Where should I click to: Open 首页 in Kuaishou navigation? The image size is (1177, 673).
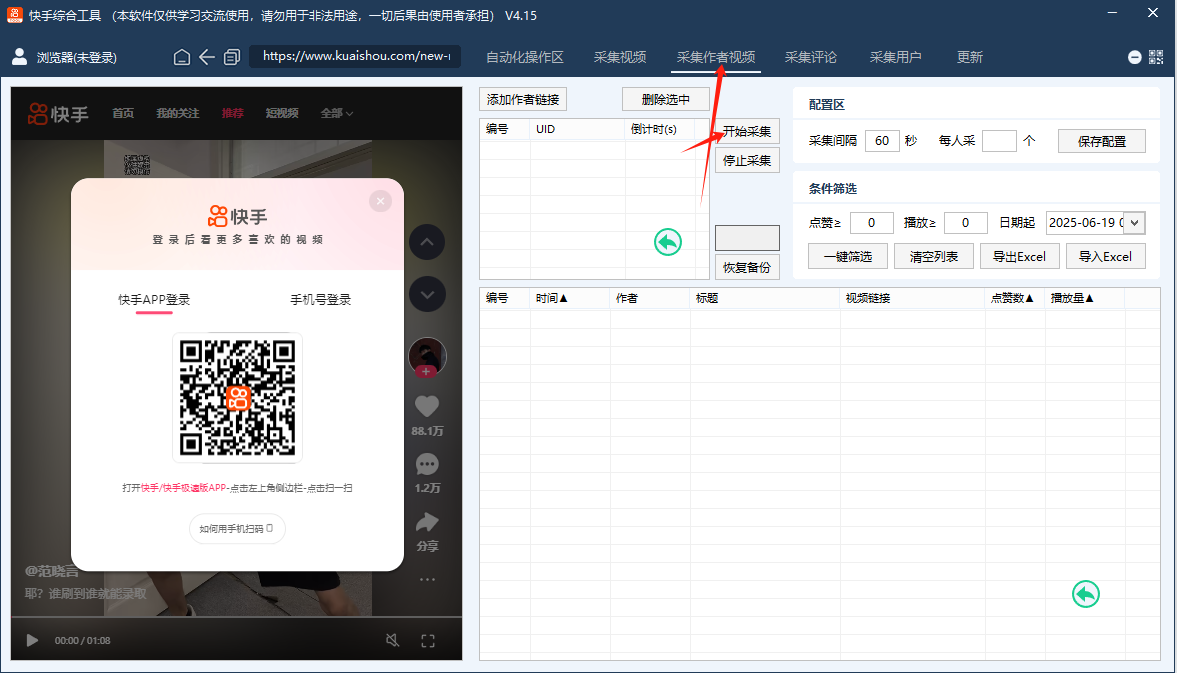pos(123,113)
